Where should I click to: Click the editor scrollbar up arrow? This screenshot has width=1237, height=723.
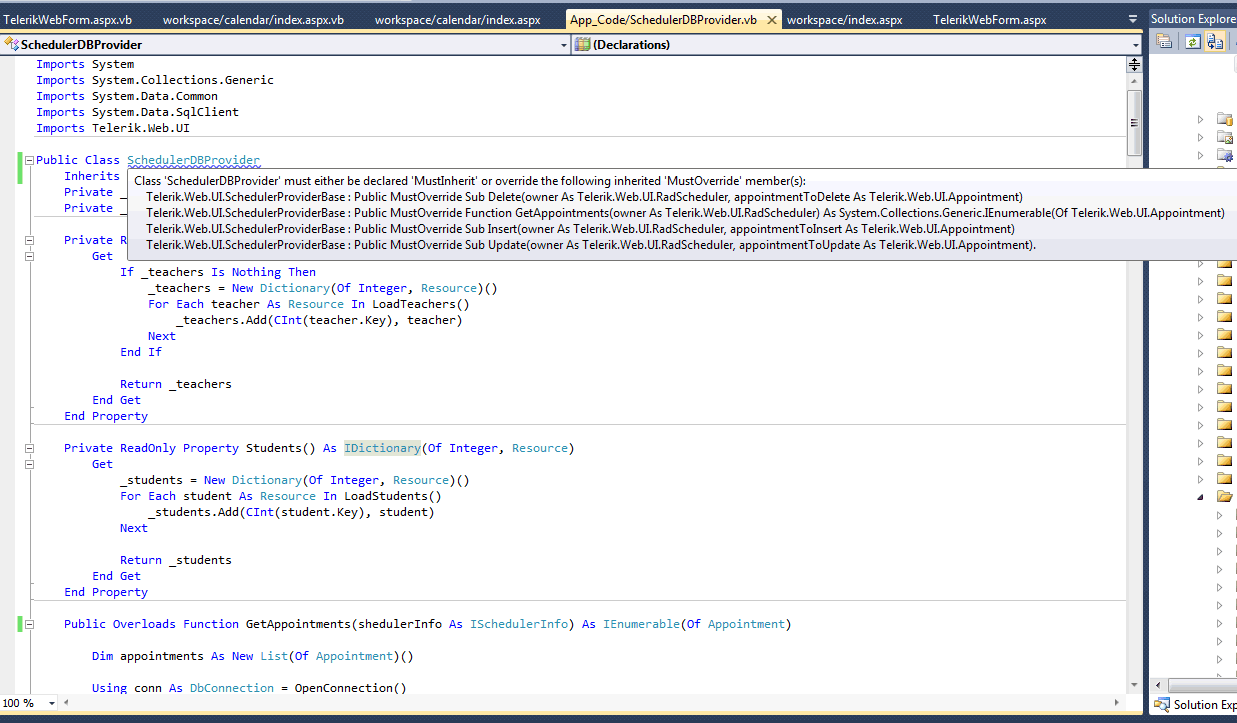1134,81
